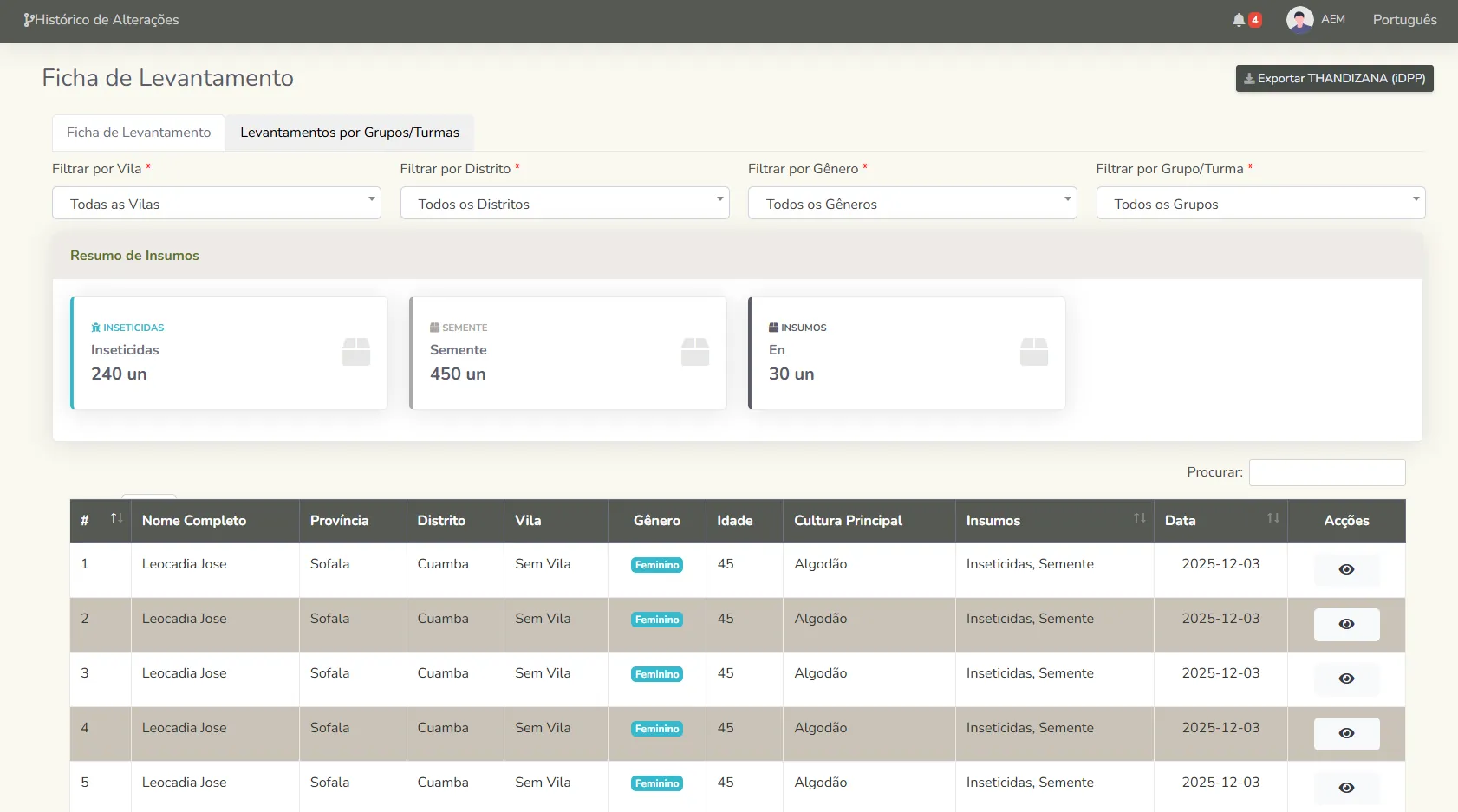The image size is (1458, 812).
Task: Open the notifications bell icon
Action: point(1240,20)
